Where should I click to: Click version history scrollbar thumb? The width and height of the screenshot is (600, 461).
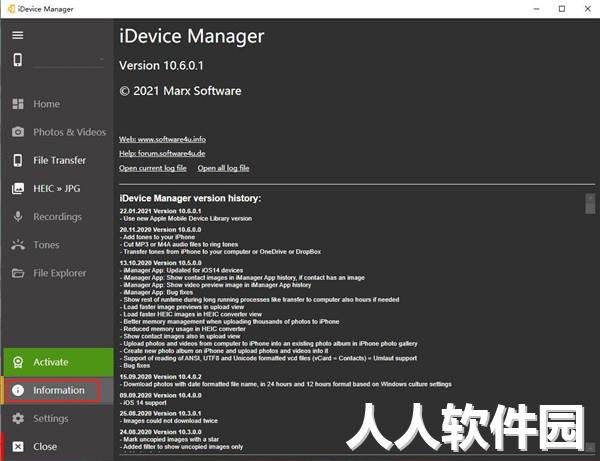point(590,207)
